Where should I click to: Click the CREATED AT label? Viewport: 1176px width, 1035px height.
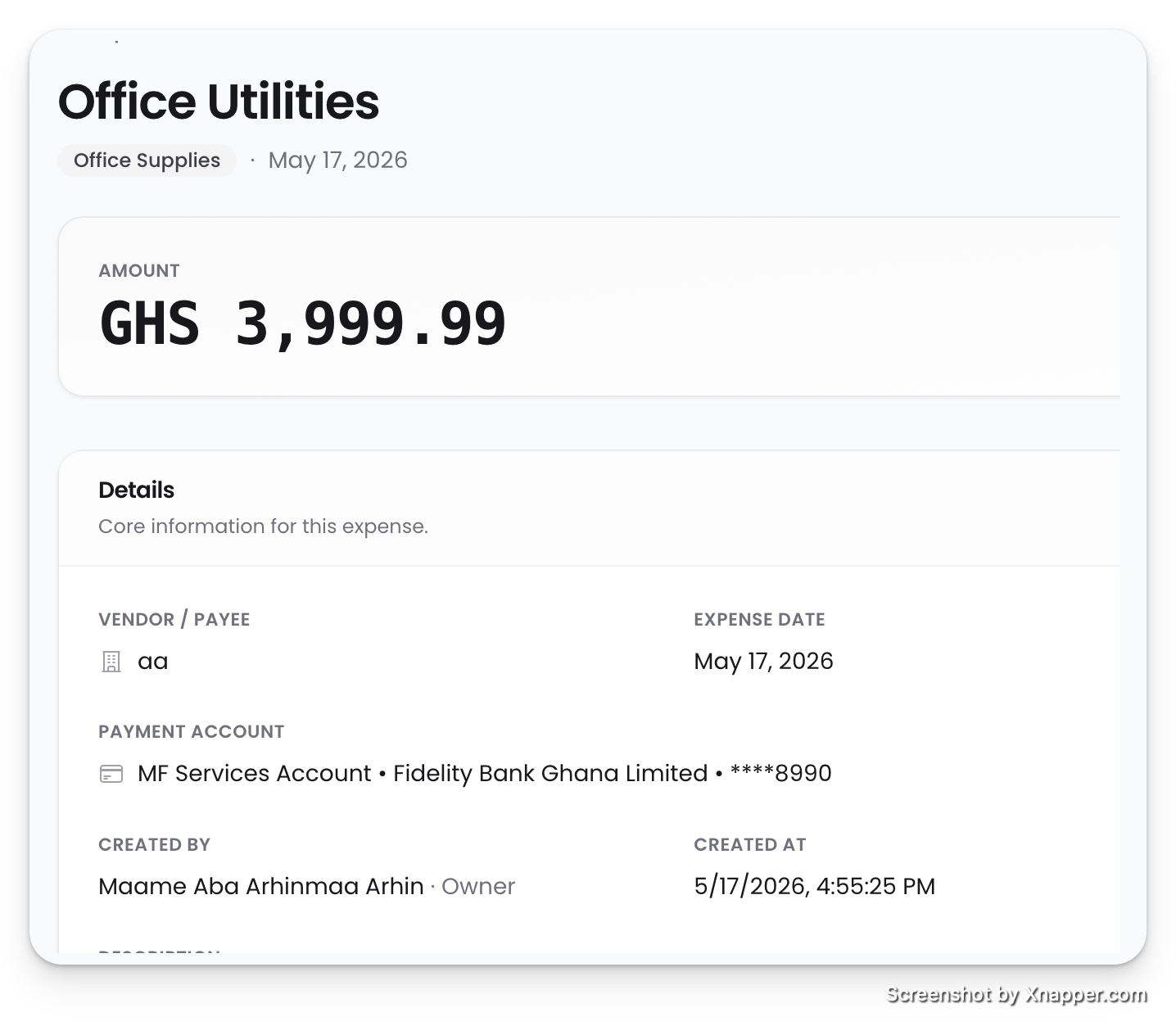click(x=750, y=845)
